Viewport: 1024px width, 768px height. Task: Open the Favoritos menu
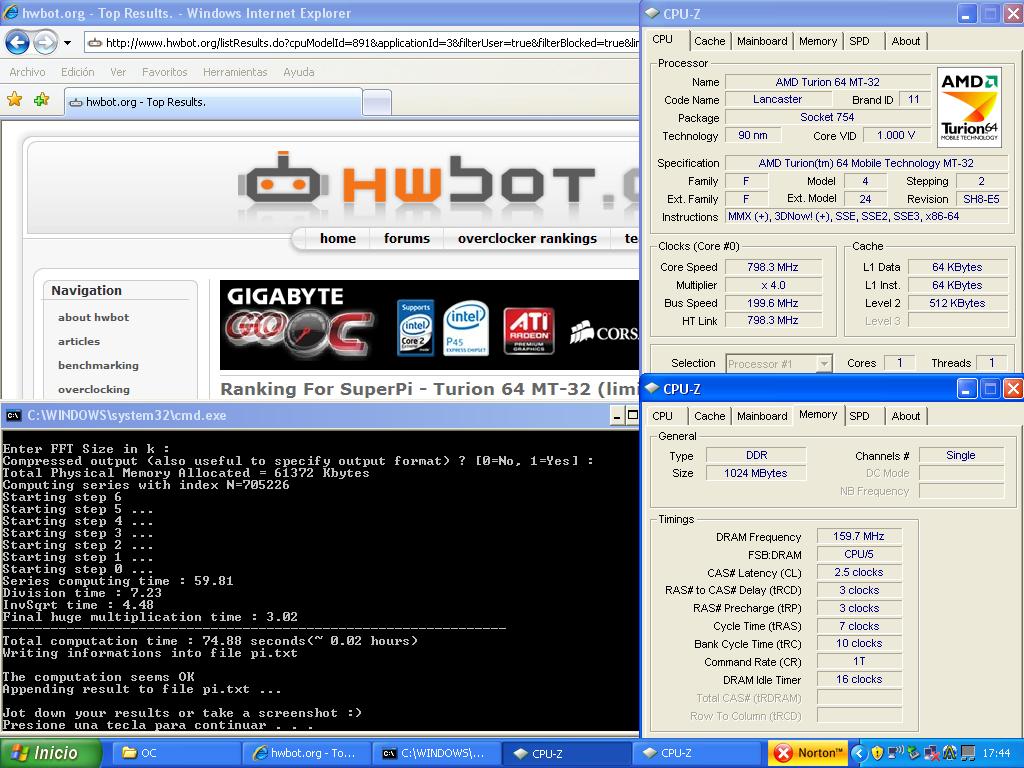pyautogui.click(x=165, y=72)
